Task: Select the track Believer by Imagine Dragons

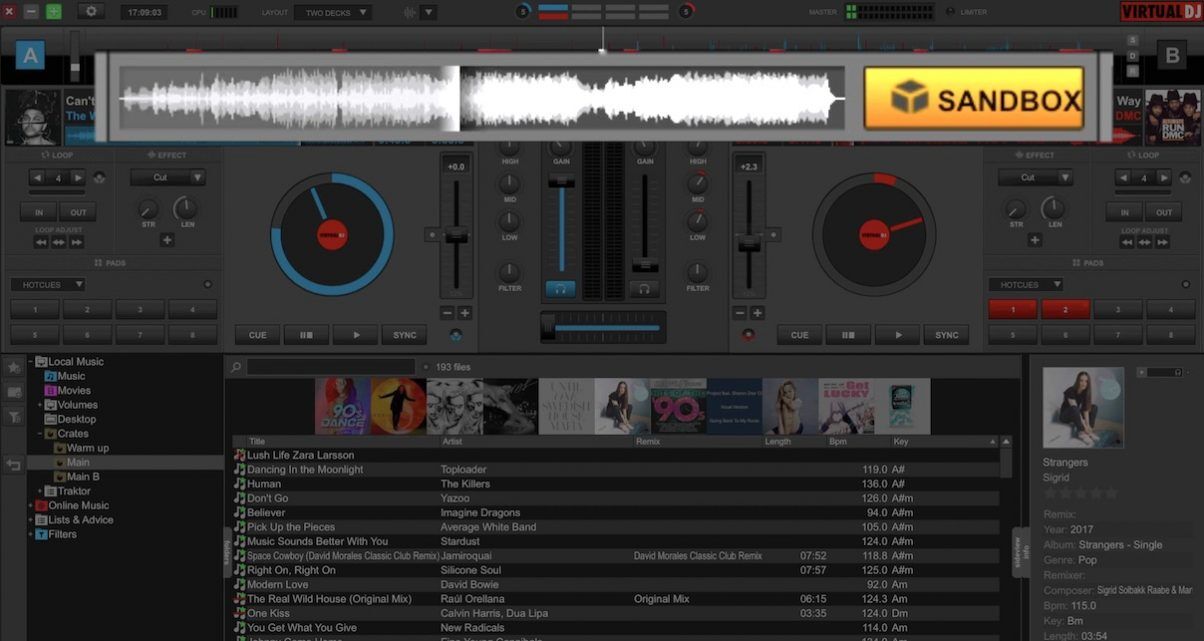Action: click(x=615, y=513)
